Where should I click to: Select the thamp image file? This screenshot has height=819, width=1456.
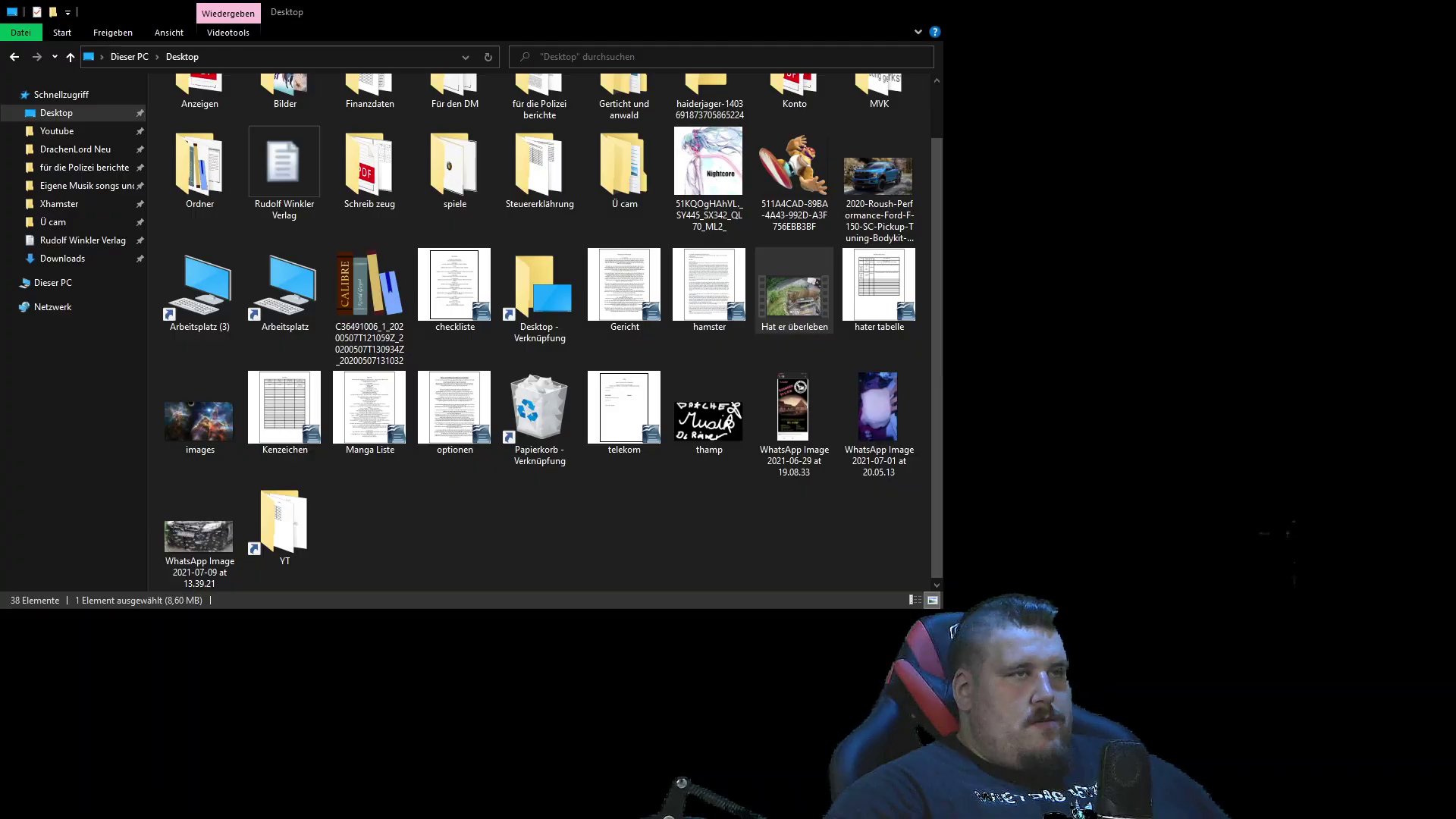pos(708,421)
